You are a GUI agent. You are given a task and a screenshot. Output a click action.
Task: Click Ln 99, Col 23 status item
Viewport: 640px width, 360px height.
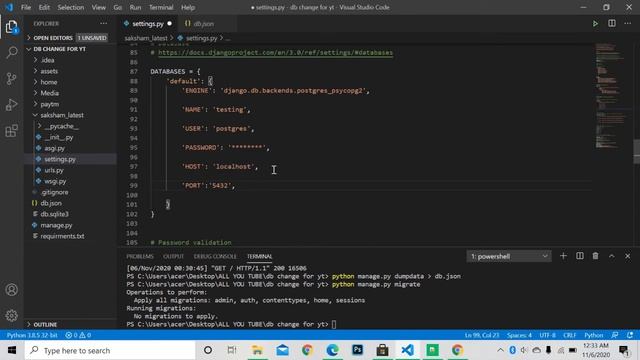[482, 335]
